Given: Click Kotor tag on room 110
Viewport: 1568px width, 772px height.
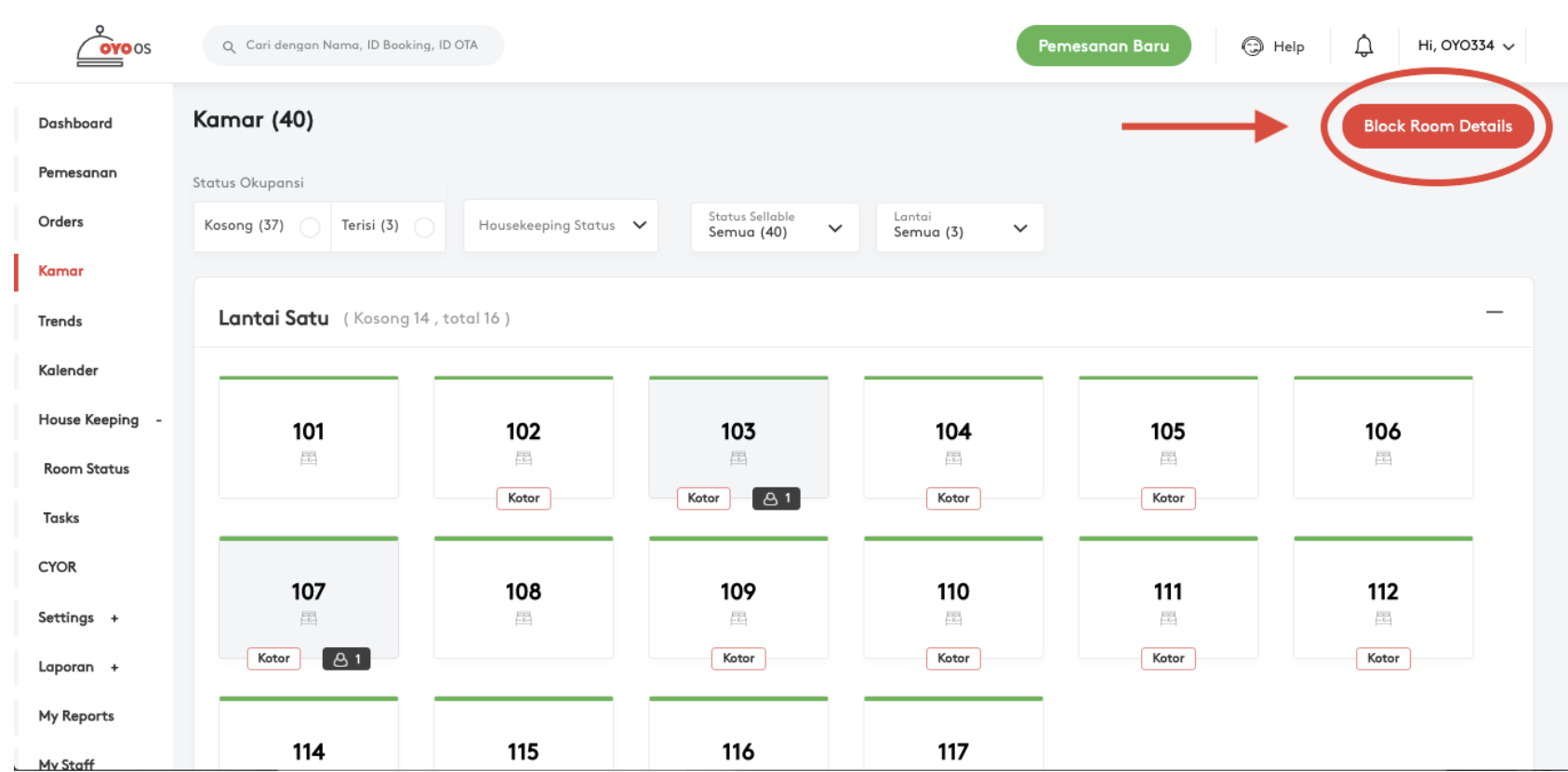Looking at the screenshot, I should tap(953, 659).
